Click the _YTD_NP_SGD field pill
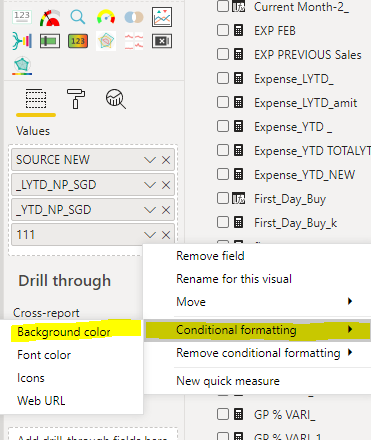 coord(93,210)
